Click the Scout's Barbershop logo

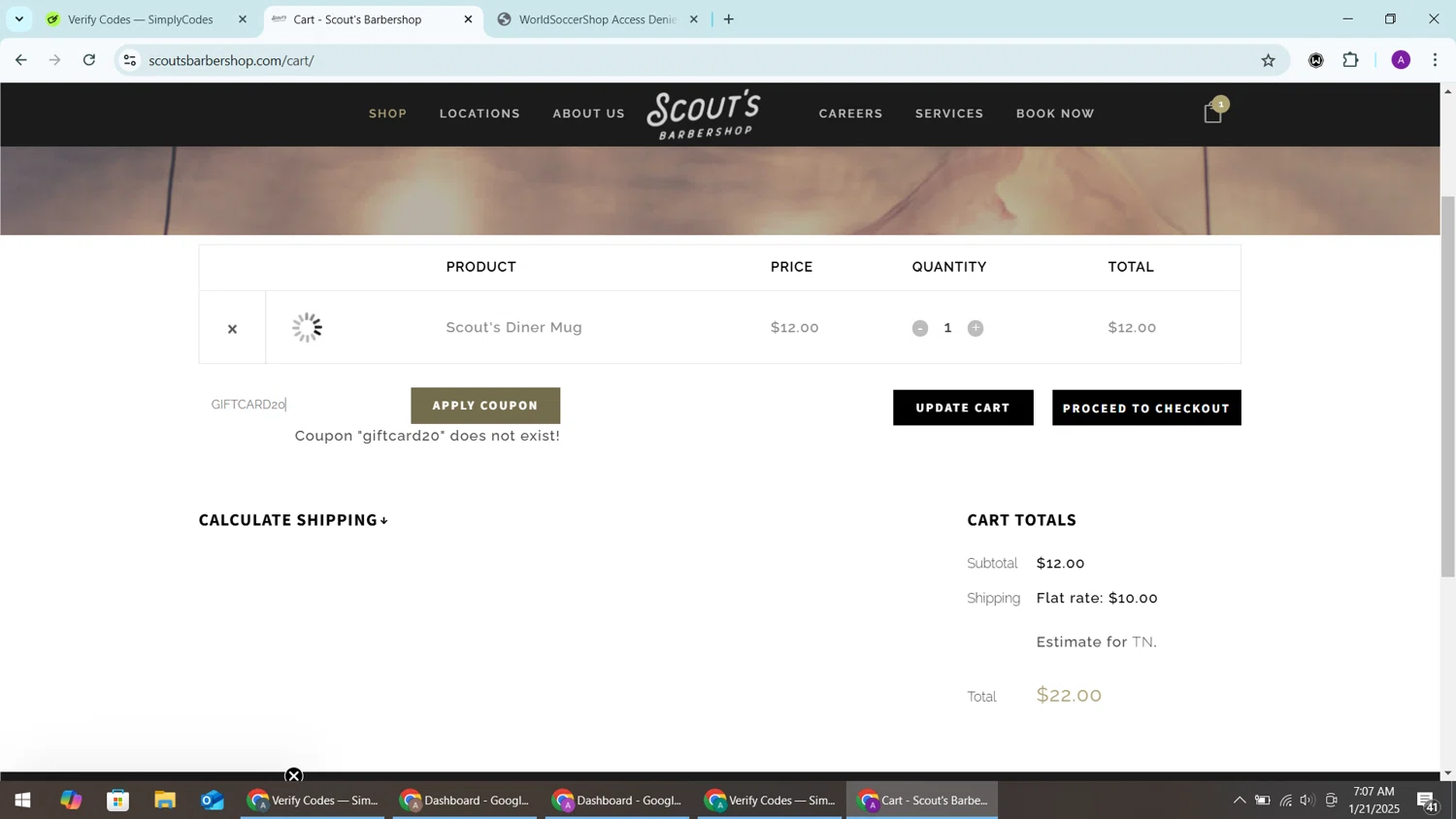pyautogui.click(x=705, y=114)
